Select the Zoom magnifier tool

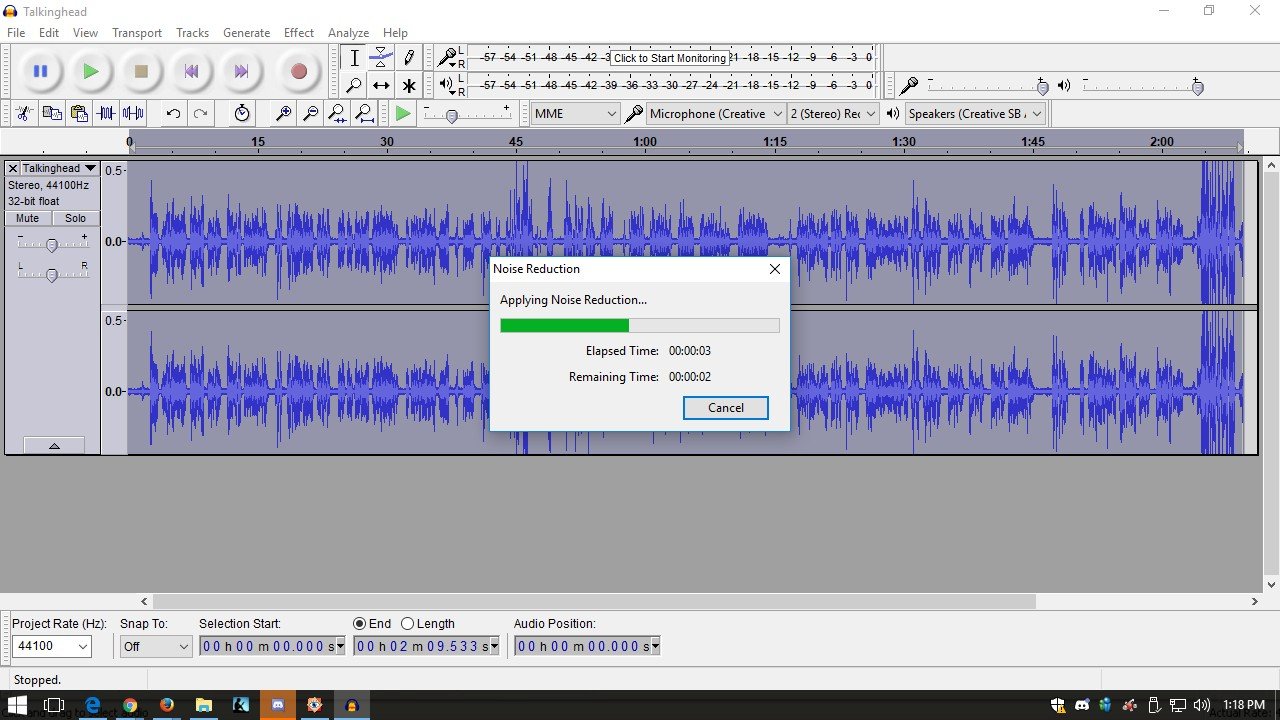(354, 85)
